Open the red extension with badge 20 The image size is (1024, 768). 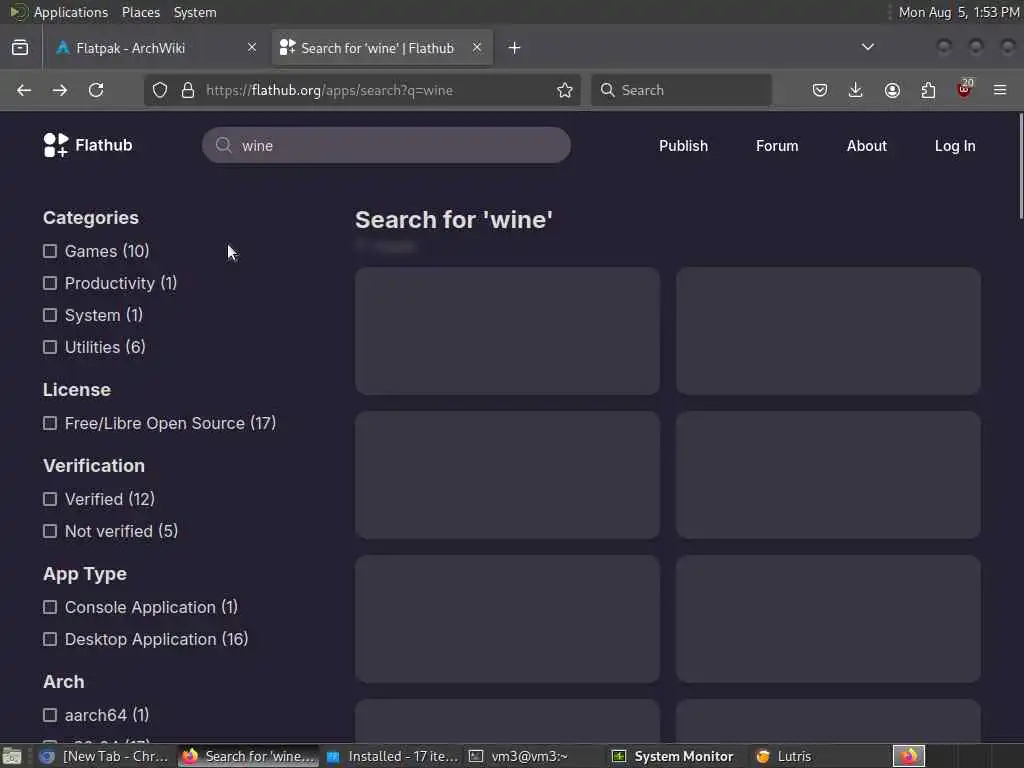[x=965, y=89]
